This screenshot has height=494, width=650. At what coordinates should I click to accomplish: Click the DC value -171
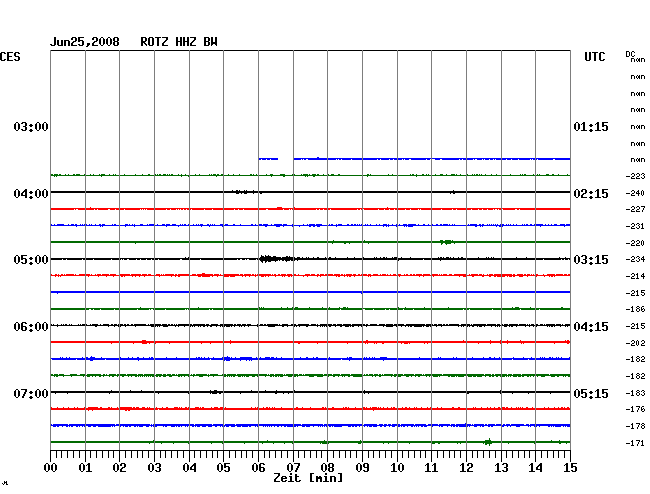[635, 443]
